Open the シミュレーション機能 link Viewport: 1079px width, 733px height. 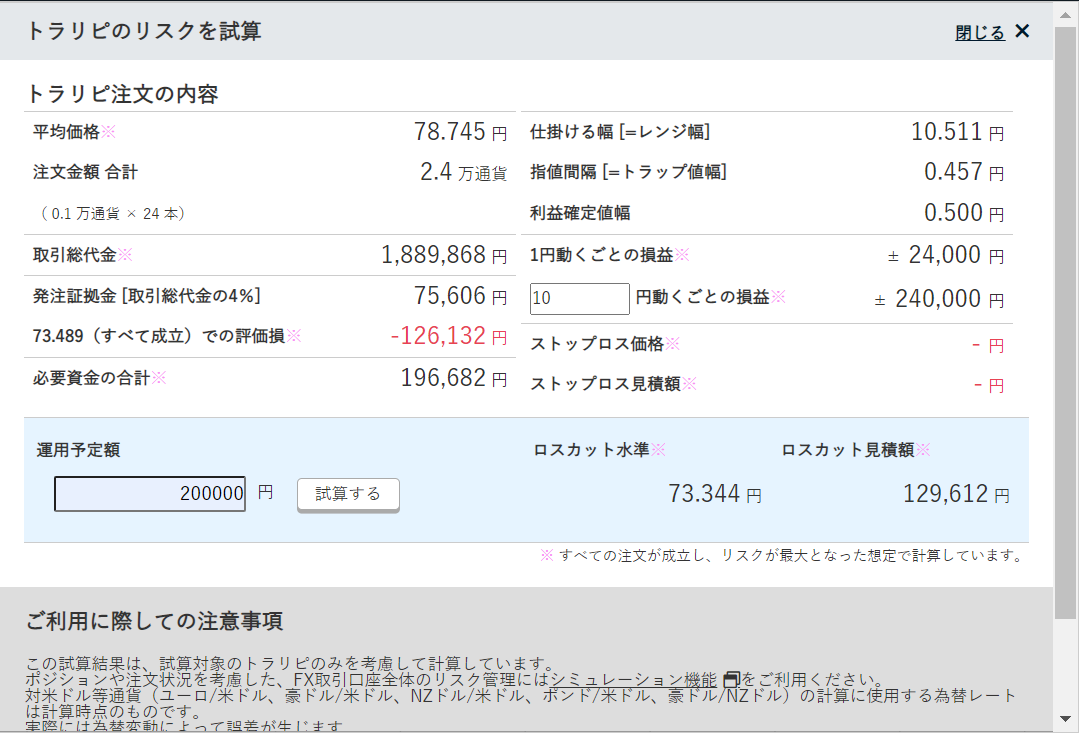click(x=634, y=679)
